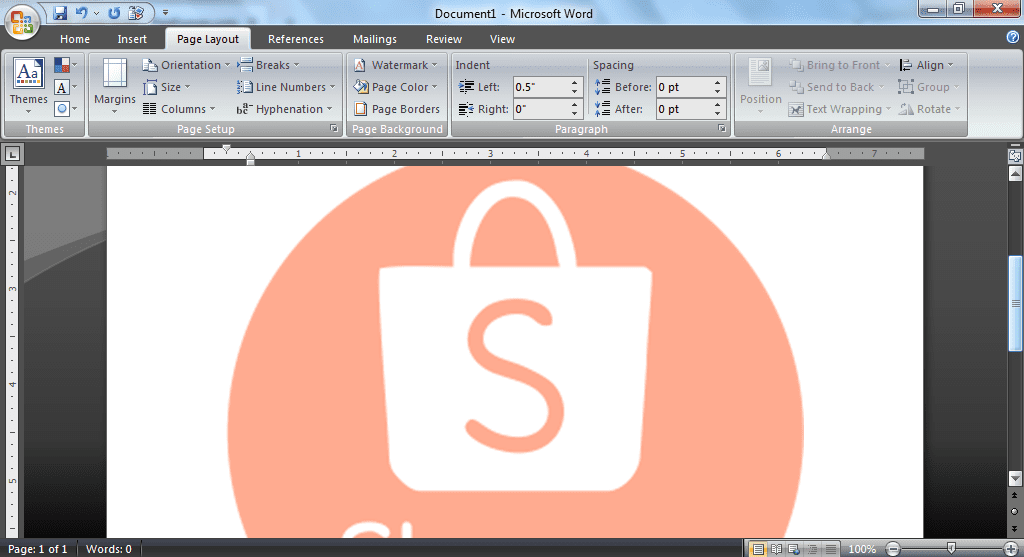Click the 100% zoom level
The image size is (1024, 557).
[862, 549]
